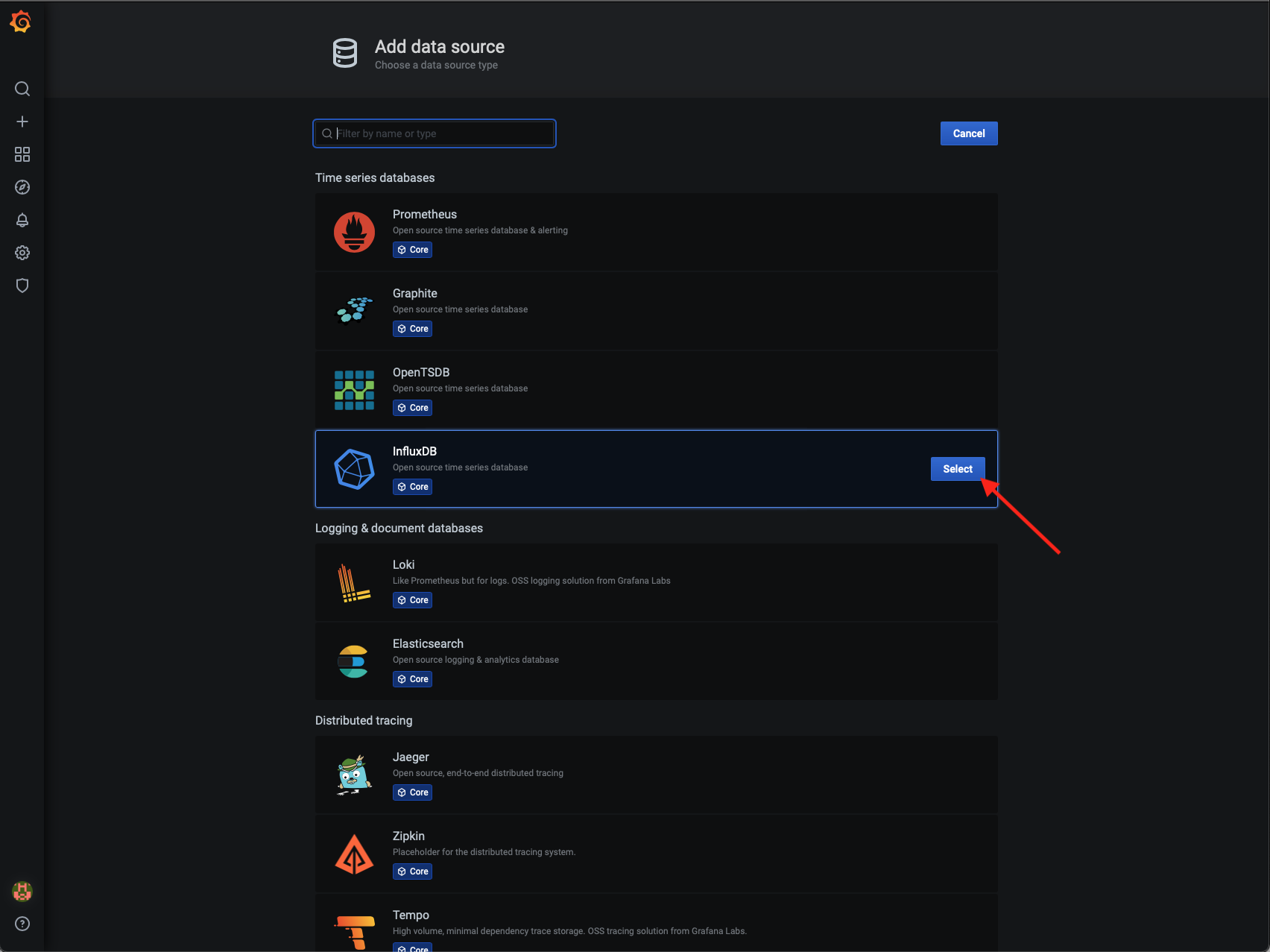Click 'Open source, end-to-end distributed tracing' text
The width and height of the screenshot is (1270, 952).
pyautogui.click(x=478, y=773)
